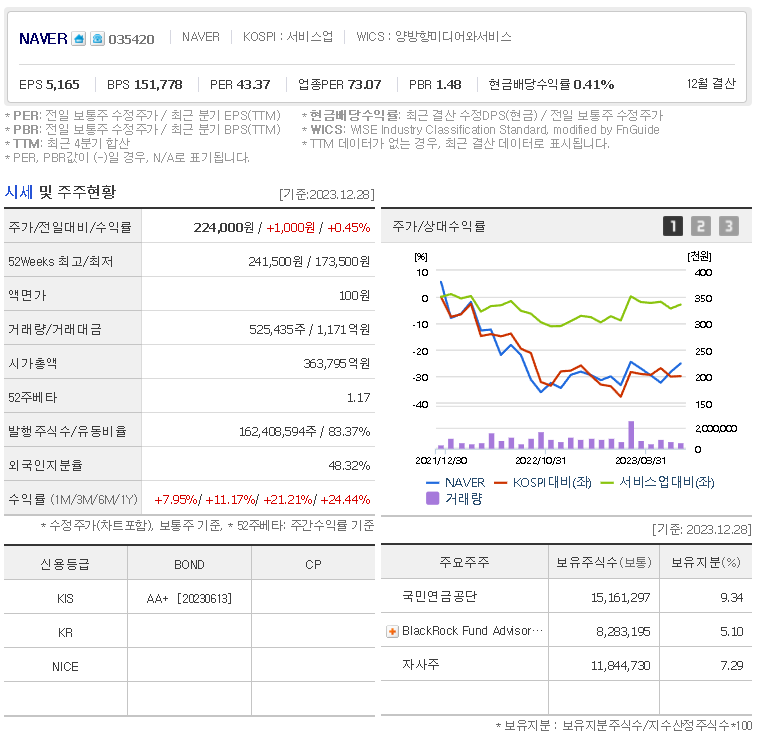Switch chart to tab 1
This screenshot has height=739, width=762.
[x=673, y=226]
